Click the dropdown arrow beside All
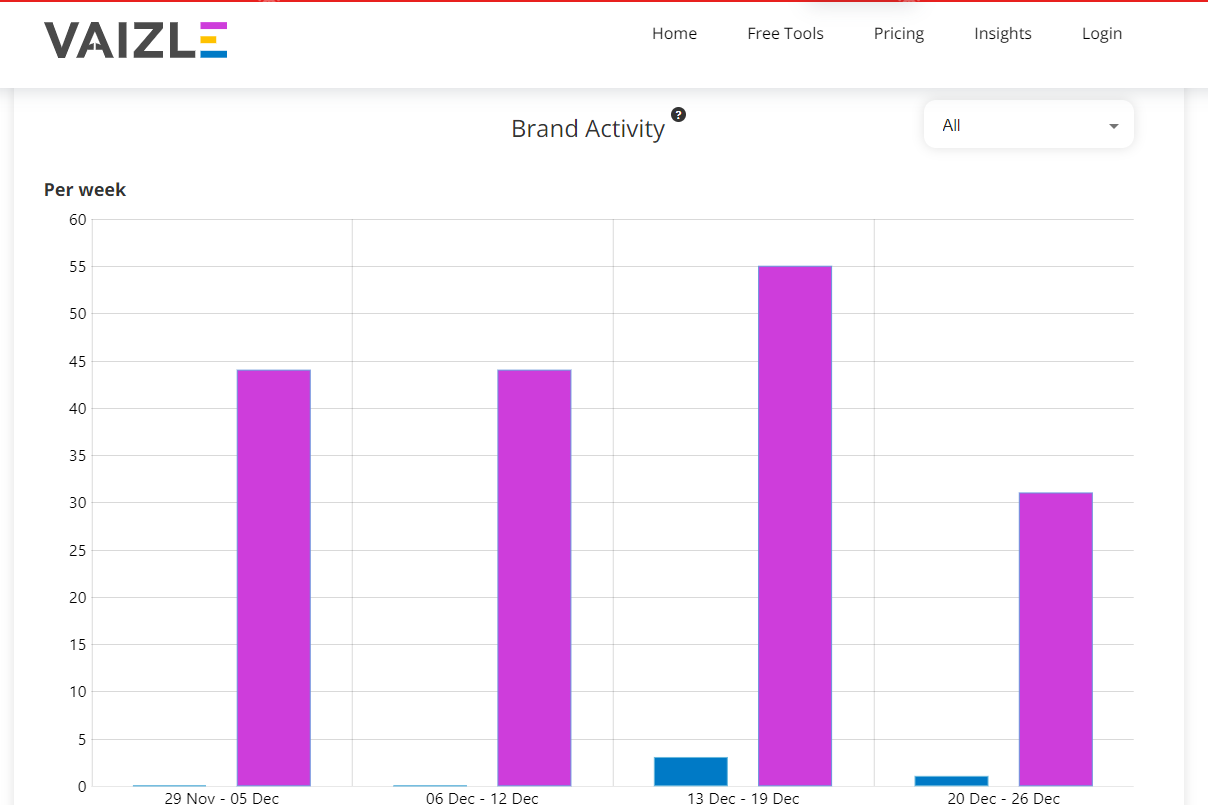The height and width of the screenshot is (805, 1208). pos(1113,126)
